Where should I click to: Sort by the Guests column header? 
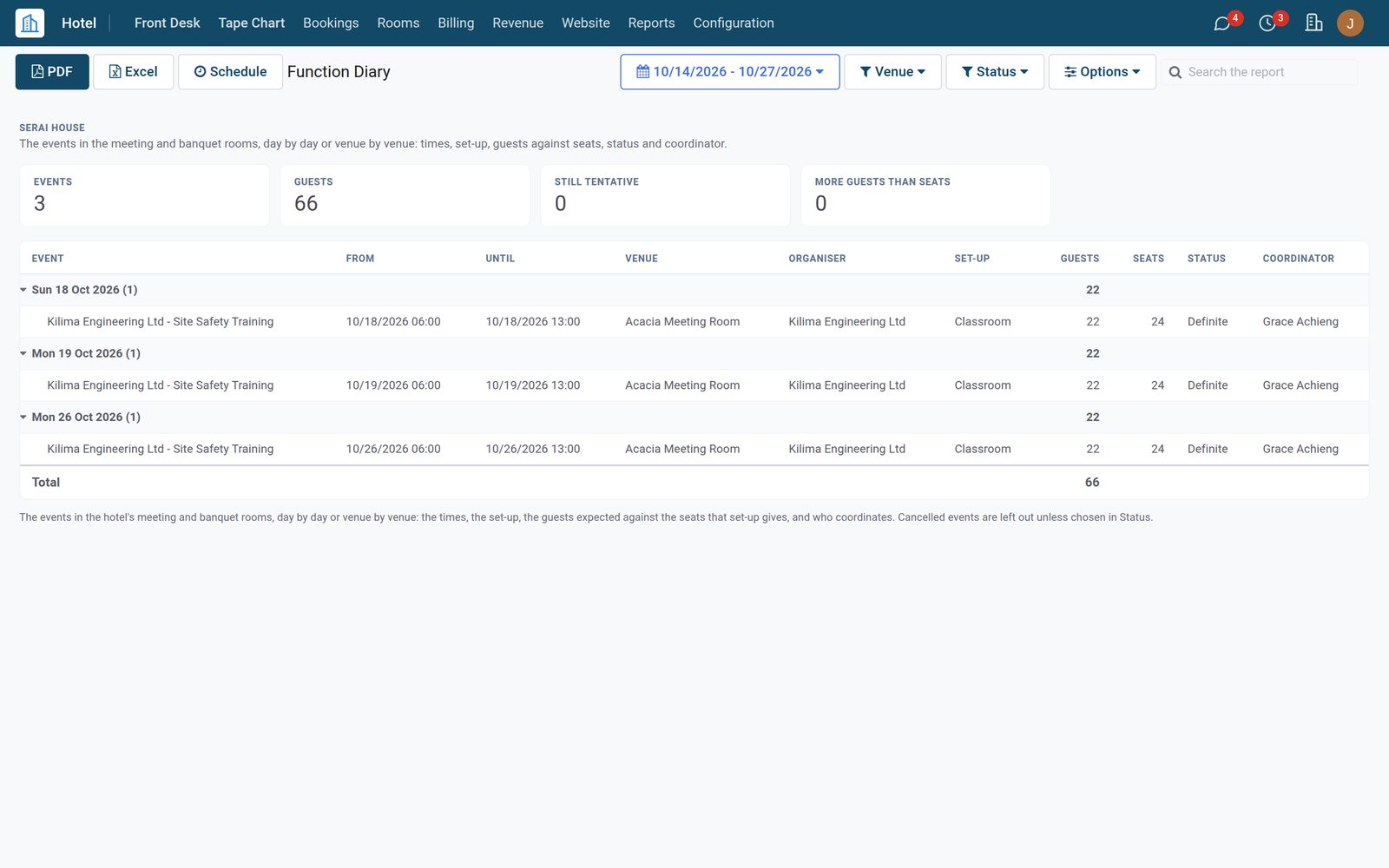pos(1079,259)
